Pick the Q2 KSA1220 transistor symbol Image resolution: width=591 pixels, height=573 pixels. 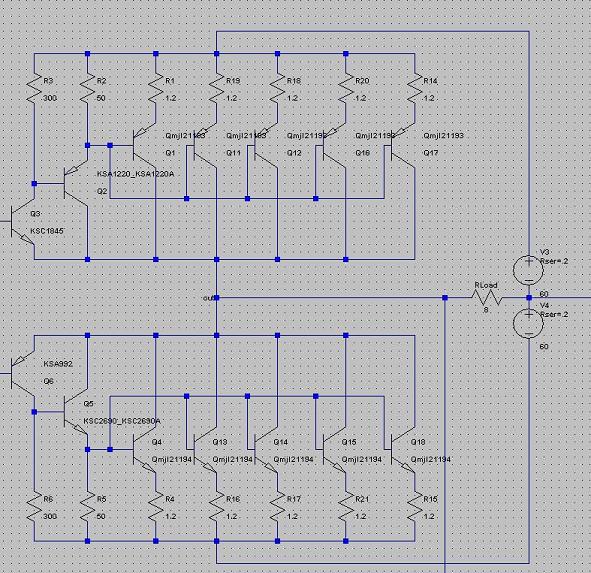coord(76,183)
